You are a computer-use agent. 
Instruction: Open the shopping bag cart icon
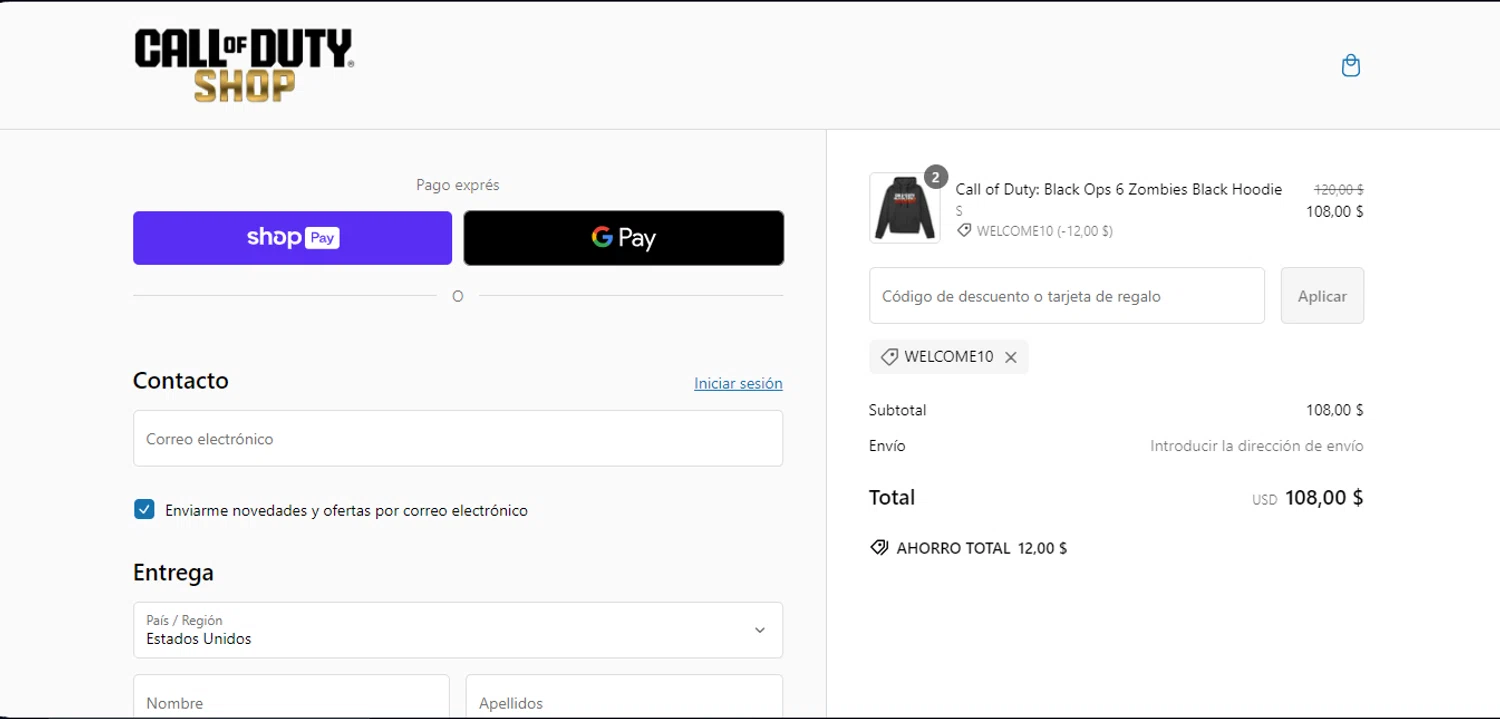pyautogui.click(x=1350, y=66)
